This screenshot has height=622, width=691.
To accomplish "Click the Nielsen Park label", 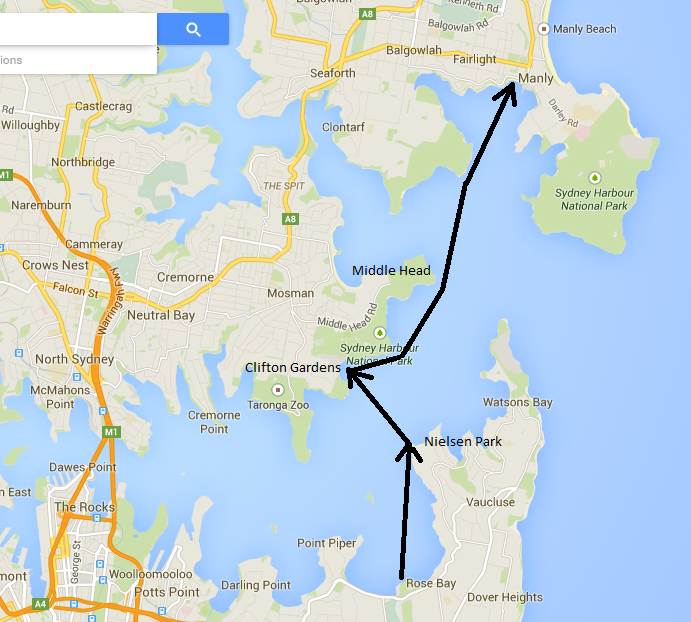I will click(463, 441).
